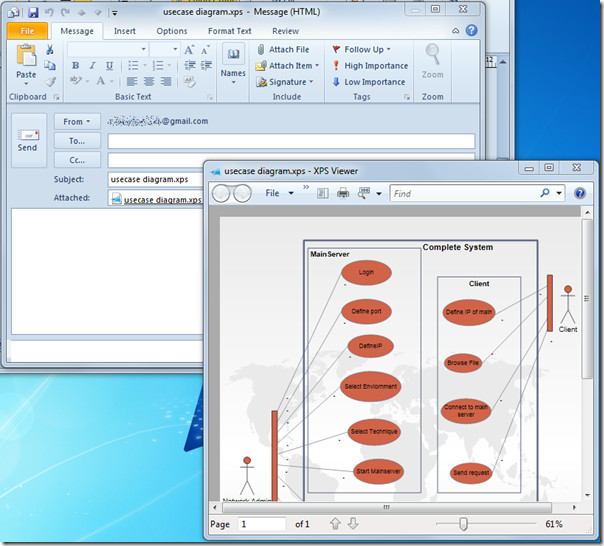604x546 pixels.
Task: Toggle Low Importance tag
Action: (369, 82)
